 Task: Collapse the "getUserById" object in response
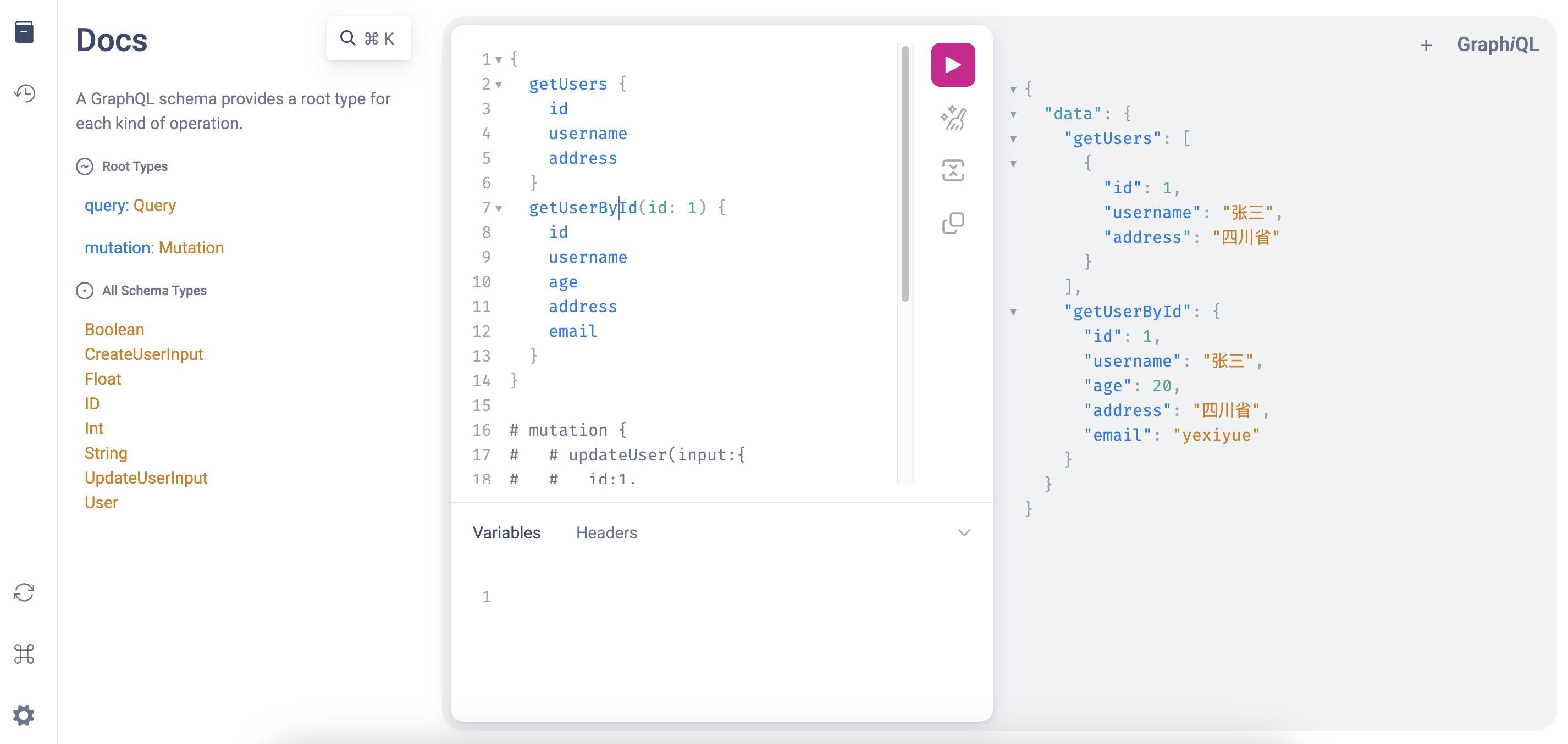pos(1013,312)
